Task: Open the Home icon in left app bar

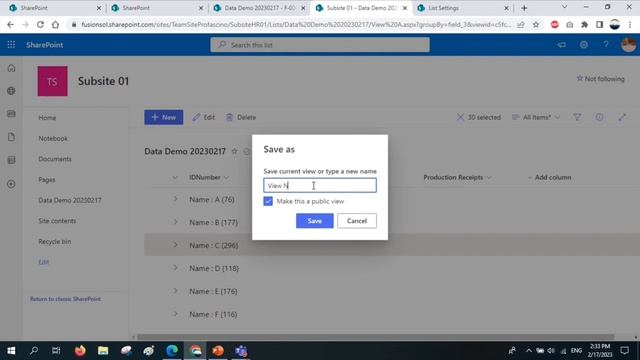Action: [x=11, y=68]
